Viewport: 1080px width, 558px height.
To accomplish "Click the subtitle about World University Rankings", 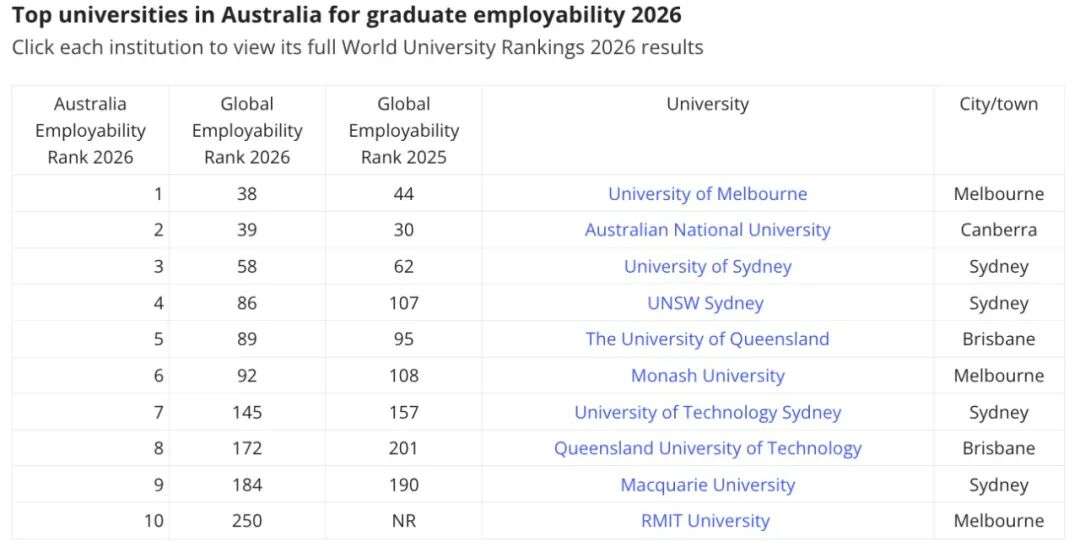I will (x=357, y=48).
